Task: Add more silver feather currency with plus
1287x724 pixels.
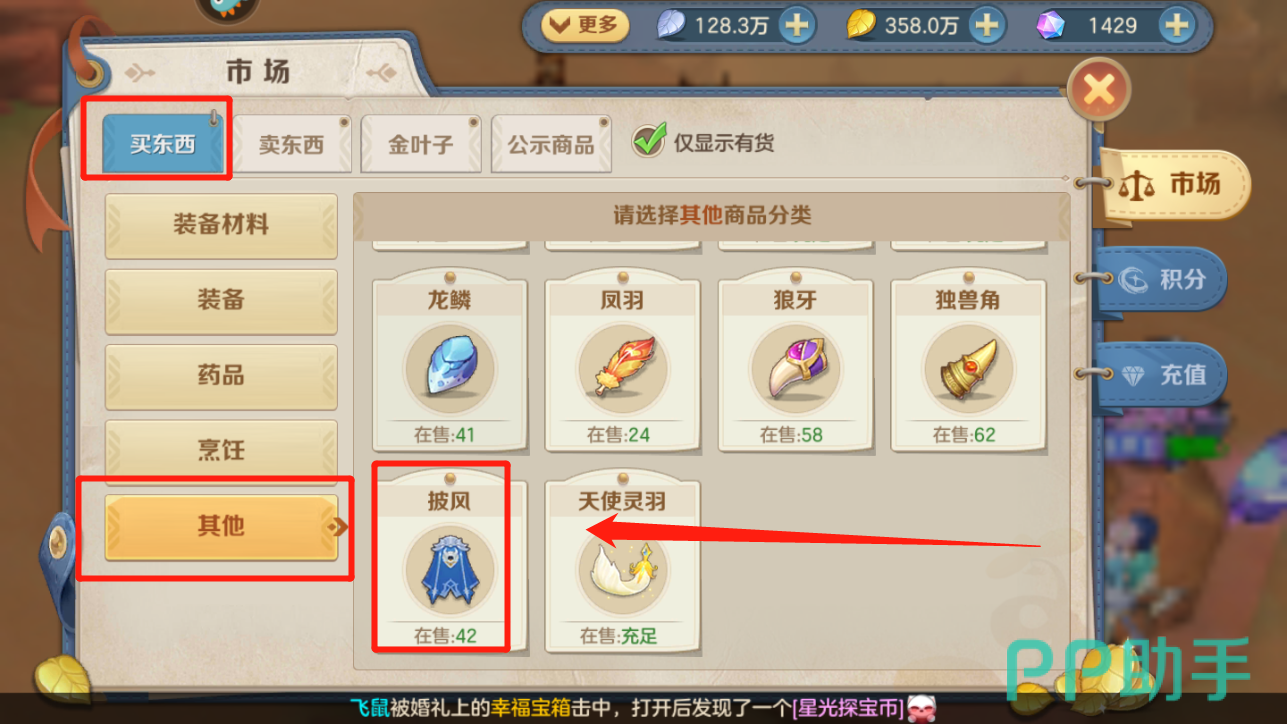Action: 797,25
